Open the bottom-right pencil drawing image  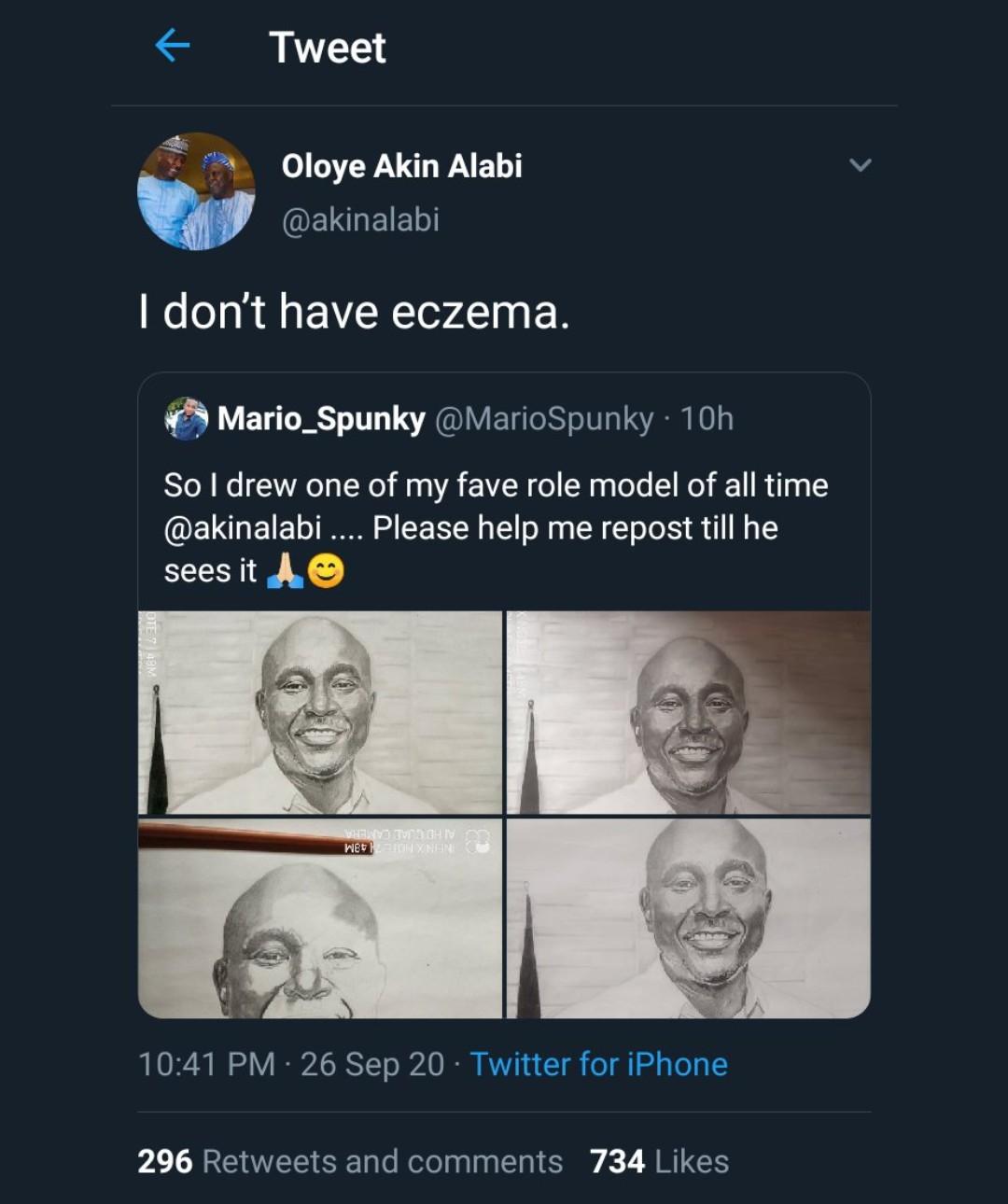click(x=688, y=919)
